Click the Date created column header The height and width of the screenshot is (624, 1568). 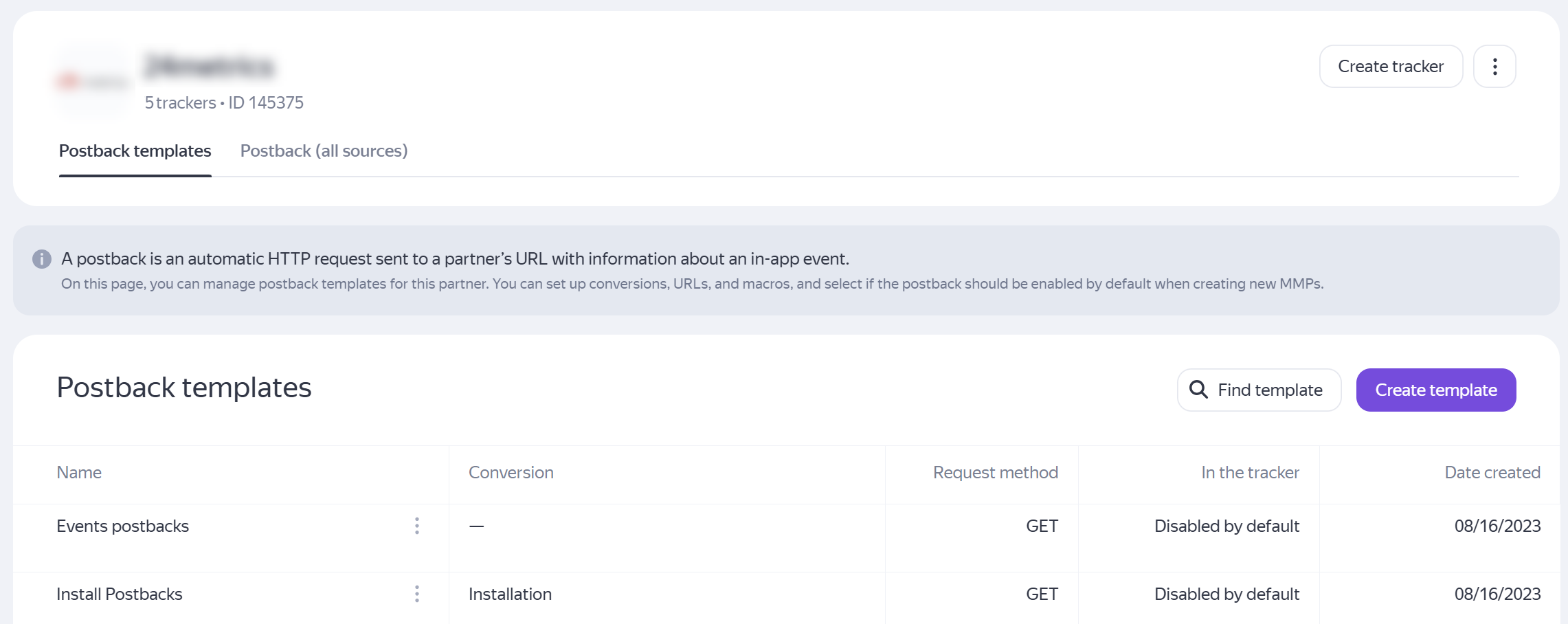[1492, 473]
